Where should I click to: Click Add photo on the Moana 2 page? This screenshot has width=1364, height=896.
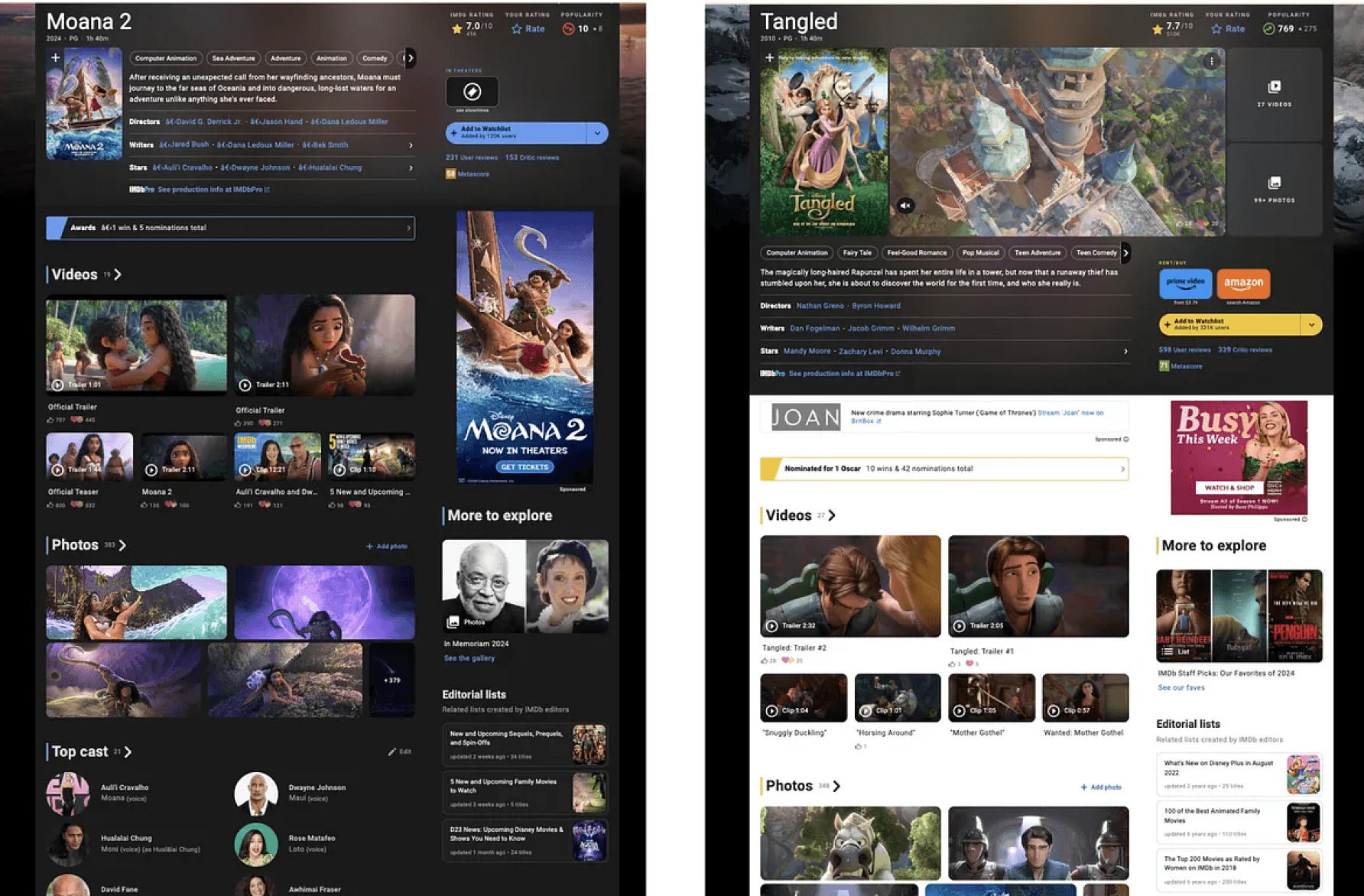[387, 547]
